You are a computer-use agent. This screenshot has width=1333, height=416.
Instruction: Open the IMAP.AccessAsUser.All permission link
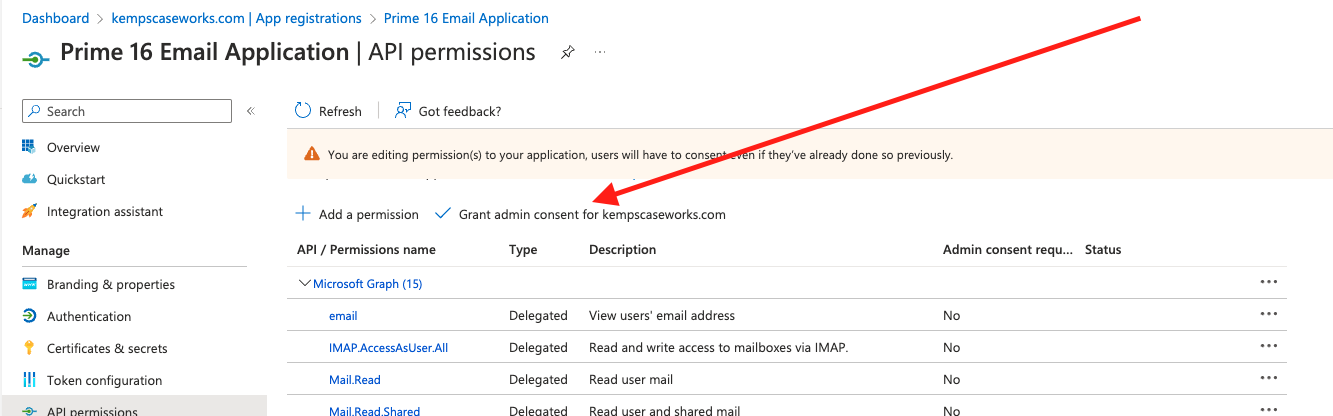388,347
